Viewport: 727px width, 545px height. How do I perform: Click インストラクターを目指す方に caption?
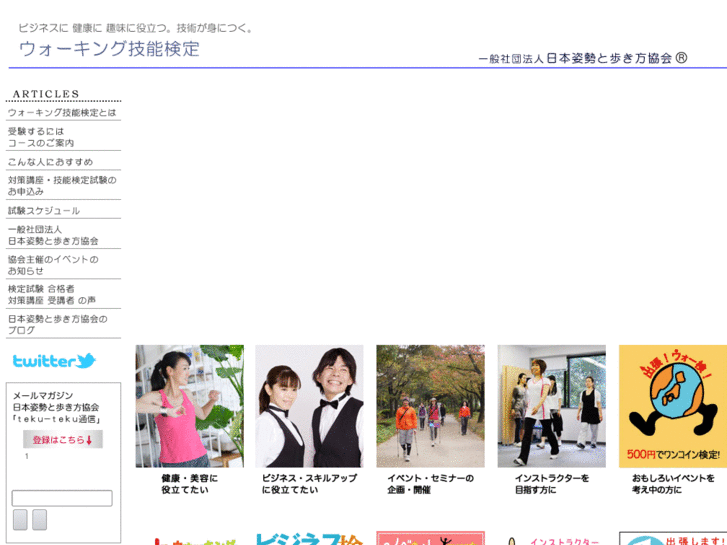tap(552, 484)
